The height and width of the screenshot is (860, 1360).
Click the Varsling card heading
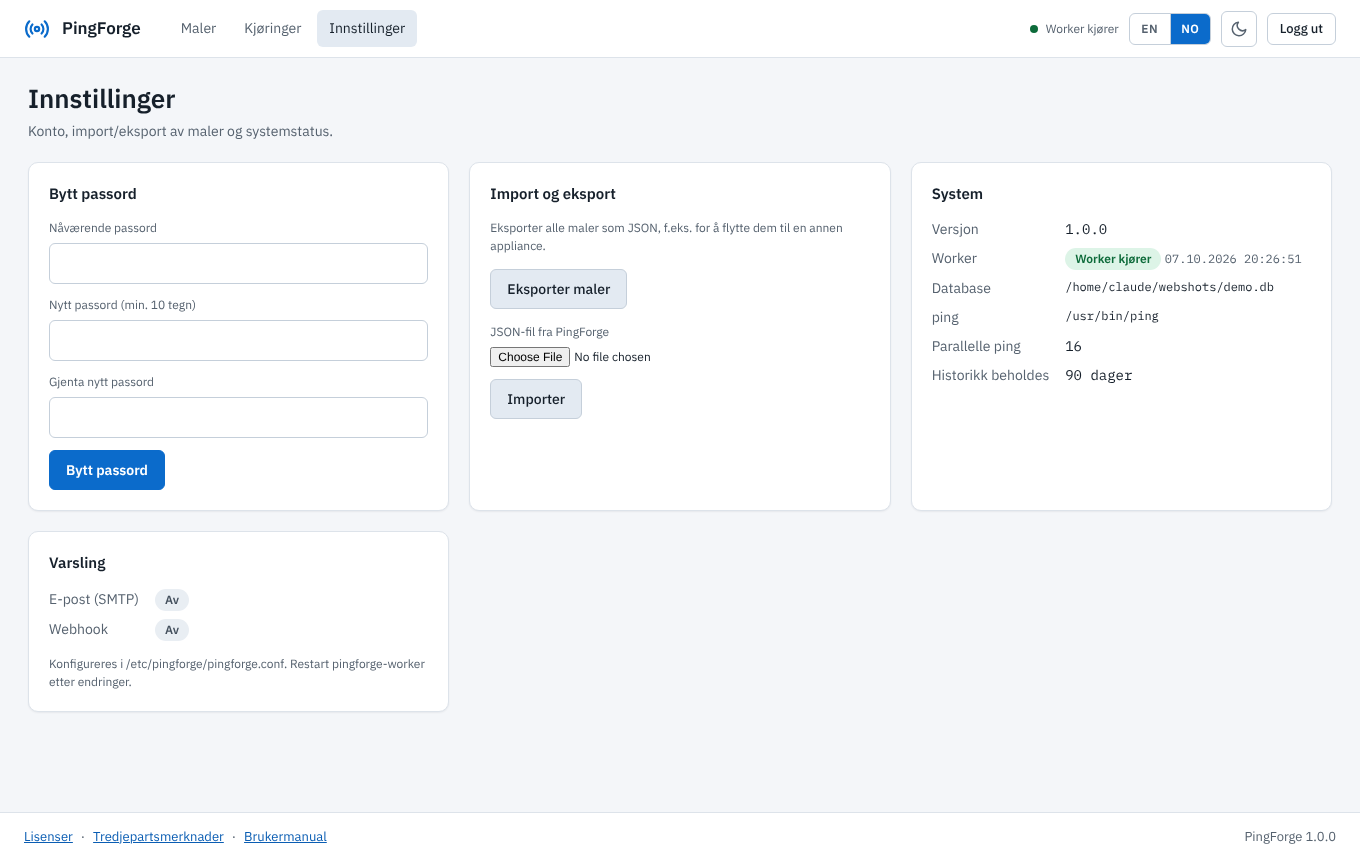pyautogui.click(x=77, y=563)
